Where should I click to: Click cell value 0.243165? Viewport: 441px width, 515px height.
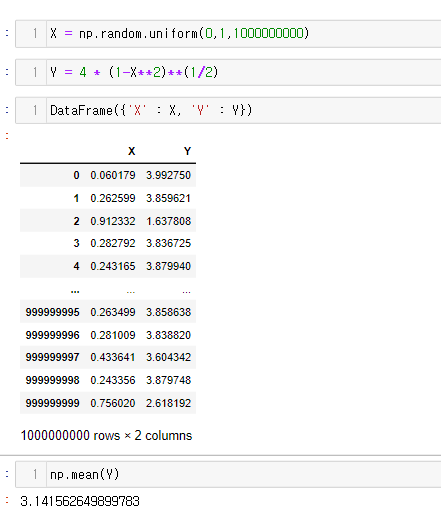click(113, 266)
